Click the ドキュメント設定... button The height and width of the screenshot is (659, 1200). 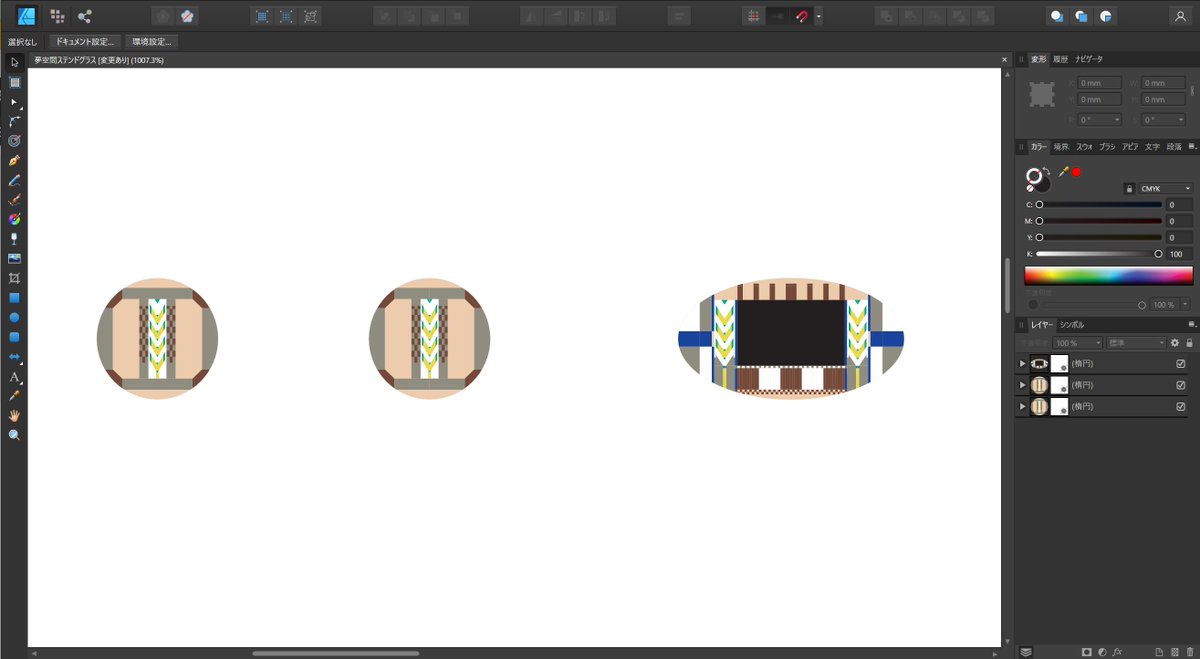click(x=85, y=42)
